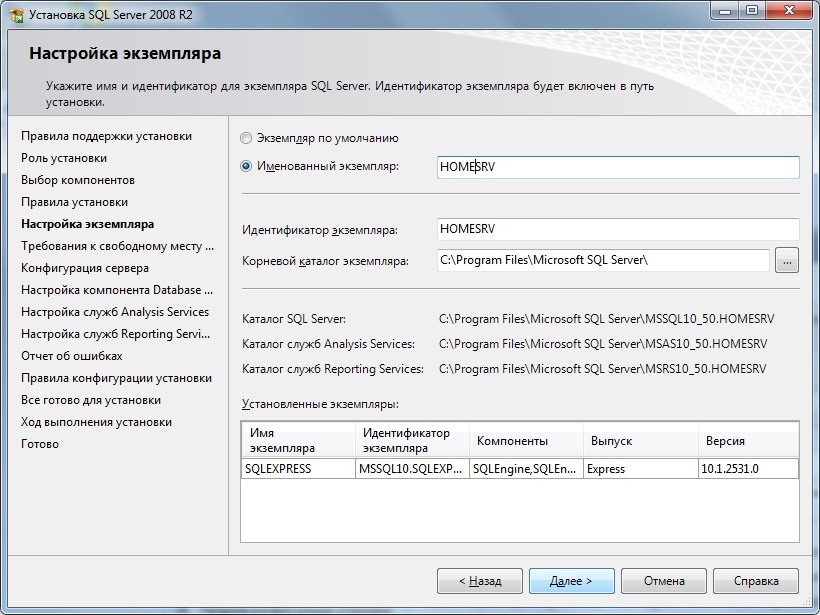Screen dimensions: 820x615
Task: Select step Конфигурация сервера
Action: (x=85, y=268)
